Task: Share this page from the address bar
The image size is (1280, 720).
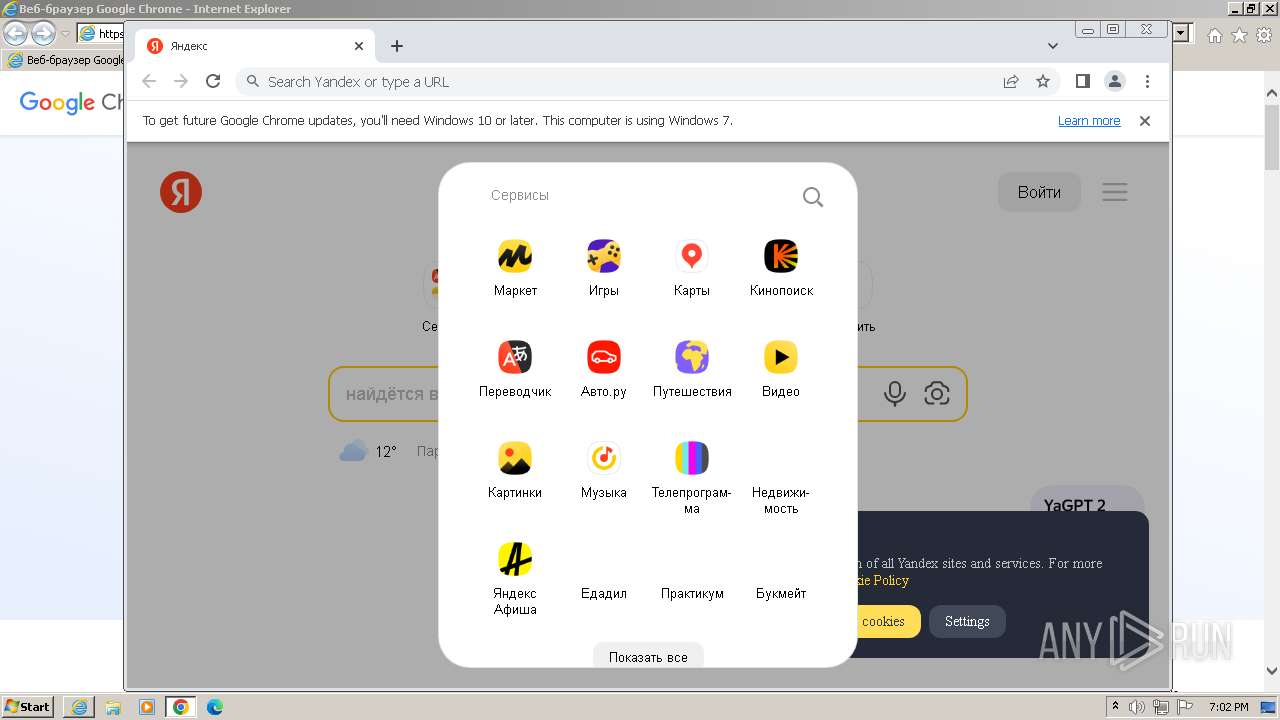Action: (1011, 81)
